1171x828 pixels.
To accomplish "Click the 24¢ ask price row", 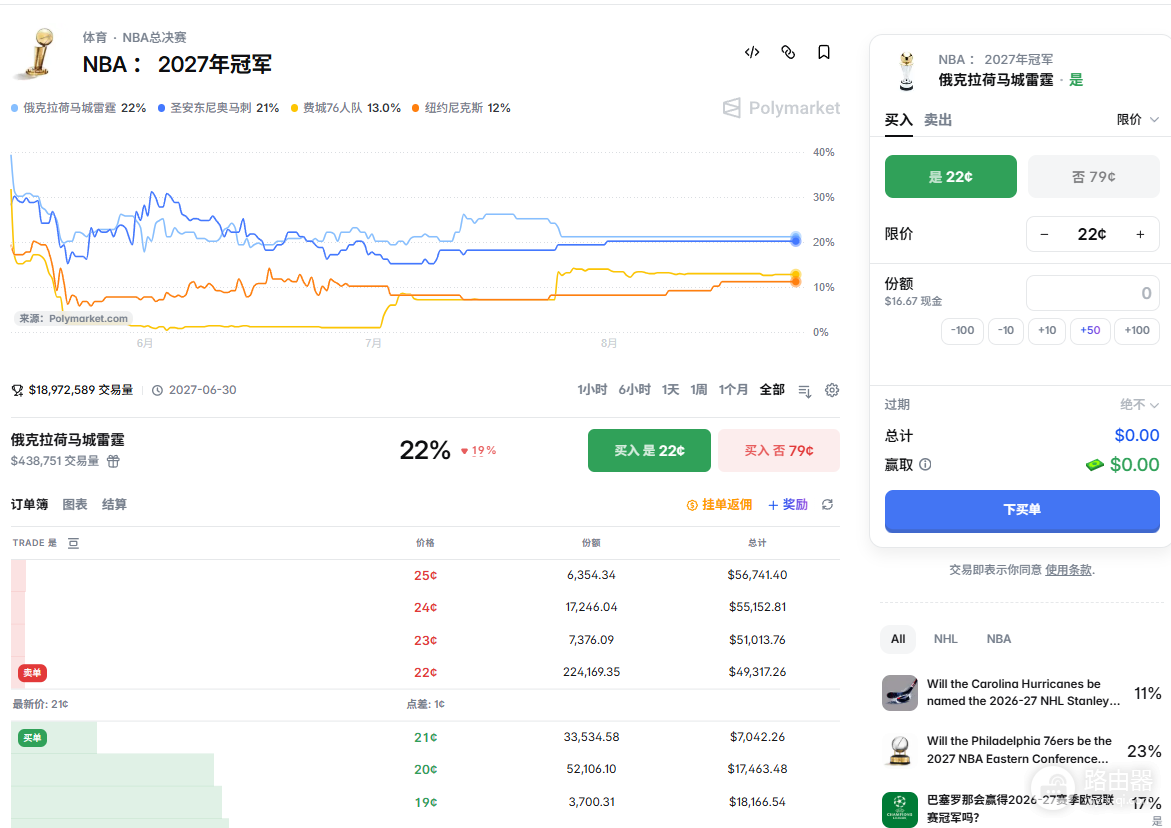I will pyautogui.click(x=425, y=608).
